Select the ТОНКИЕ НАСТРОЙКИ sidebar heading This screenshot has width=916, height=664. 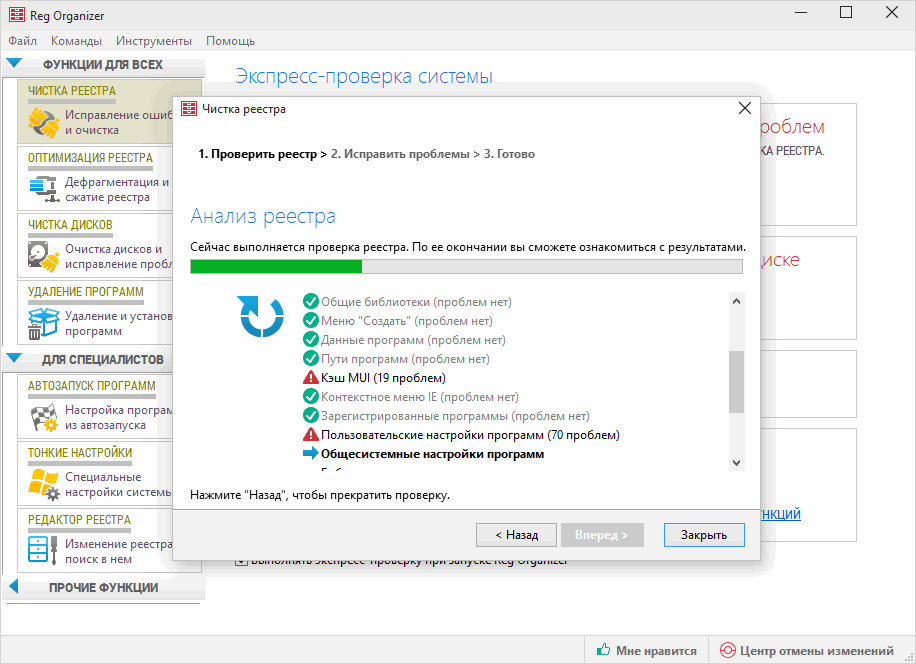pyautogui.click(x=80, y=453)
